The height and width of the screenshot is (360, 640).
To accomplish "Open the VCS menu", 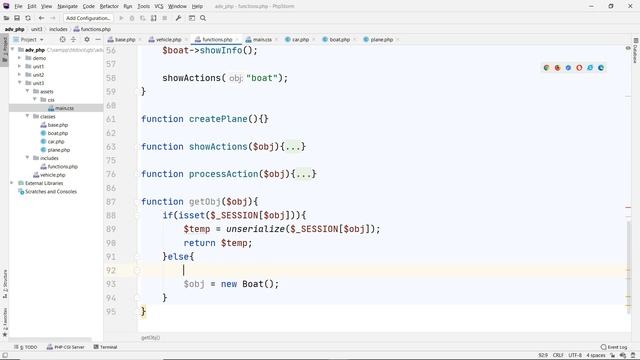I will pos(159,6).
